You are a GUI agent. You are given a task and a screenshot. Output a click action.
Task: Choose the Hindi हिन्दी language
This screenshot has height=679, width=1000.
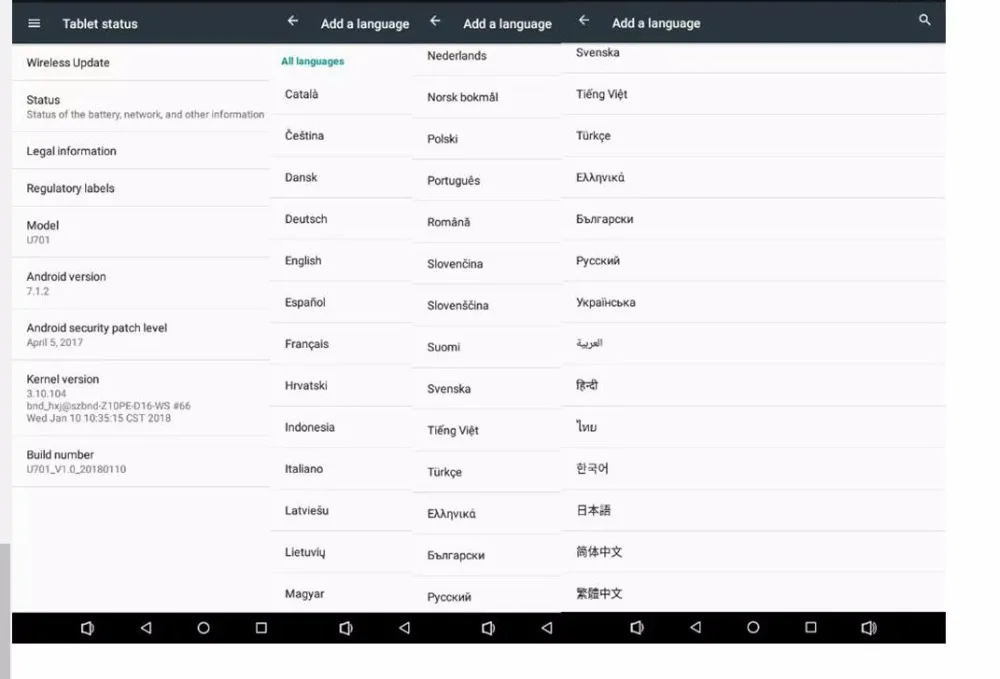[x=753, y=385]
